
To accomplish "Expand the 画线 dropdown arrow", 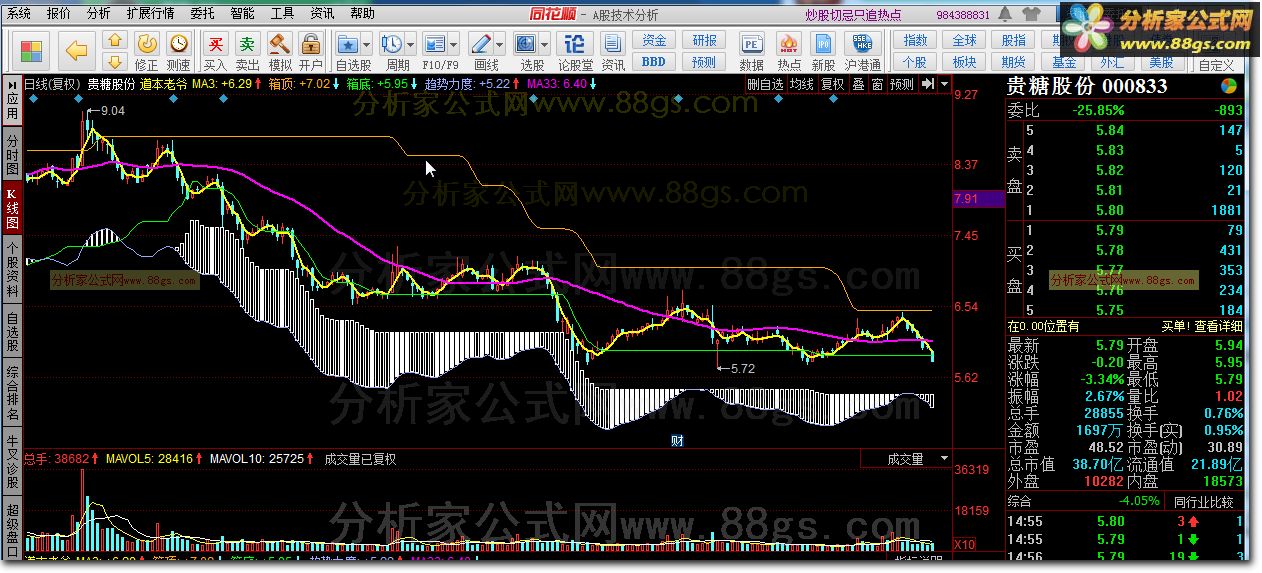I will 500,45.
